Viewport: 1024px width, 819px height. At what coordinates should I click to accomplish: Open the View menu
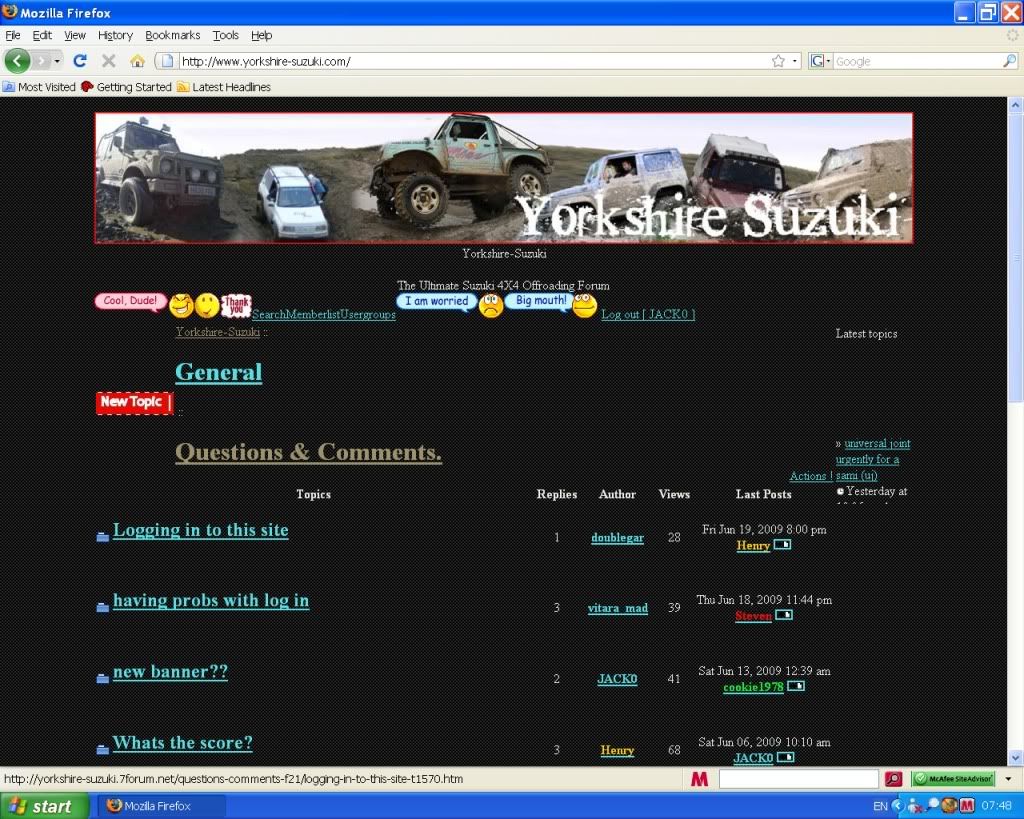(x=74, y=35)
